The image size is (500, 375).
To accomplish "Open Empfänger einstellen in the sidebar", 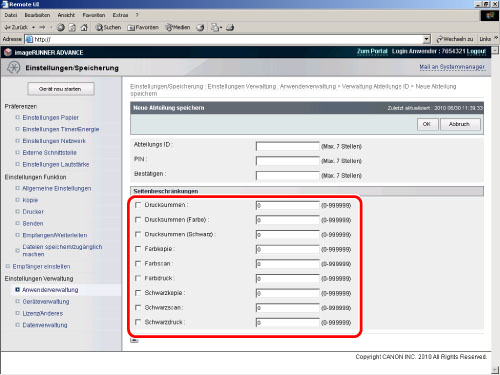I will (x=41, y=266).
